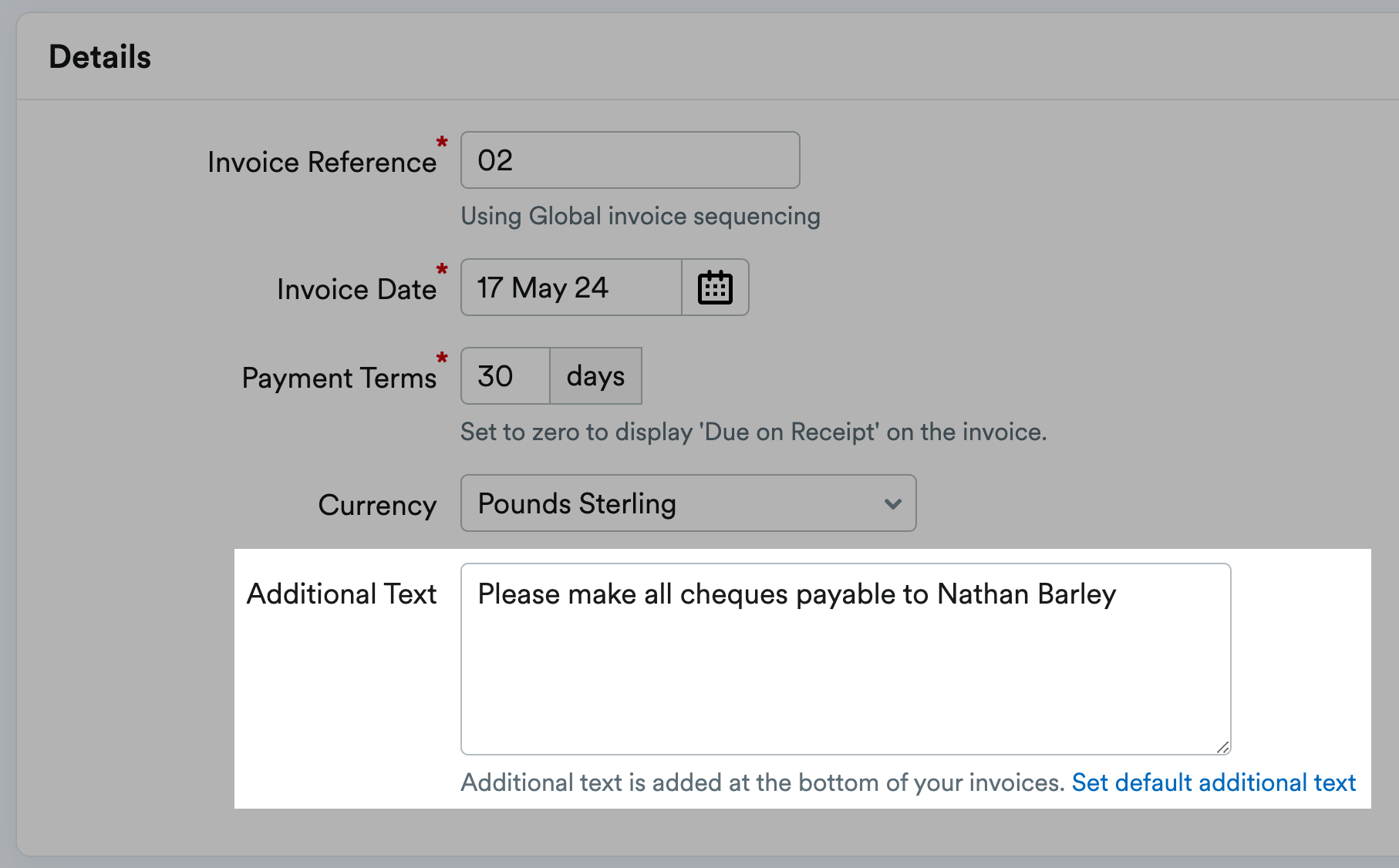Click the required asterisk beside Invoice Date
This screenshot has height=868, width=1399.
point(441,270)
